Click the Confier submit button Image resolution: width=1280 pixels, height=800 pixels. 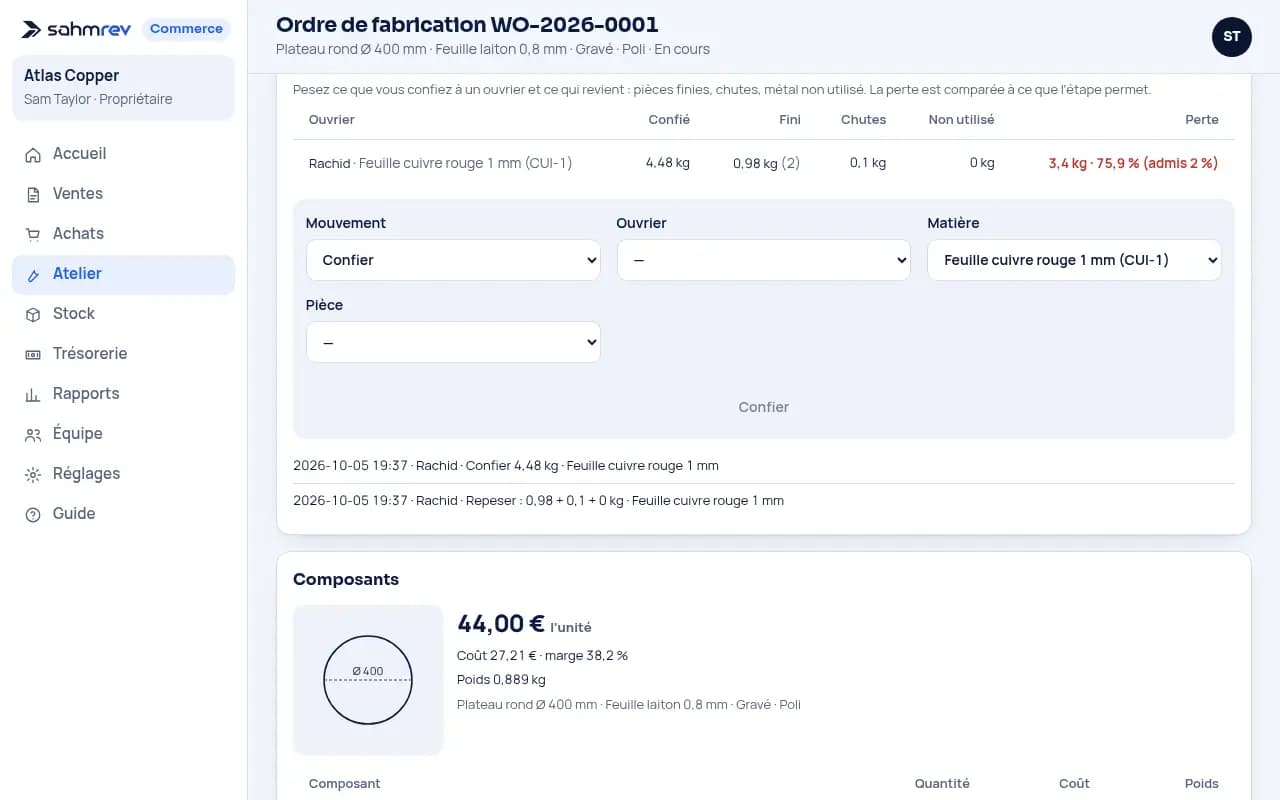[x=764, y=407]
